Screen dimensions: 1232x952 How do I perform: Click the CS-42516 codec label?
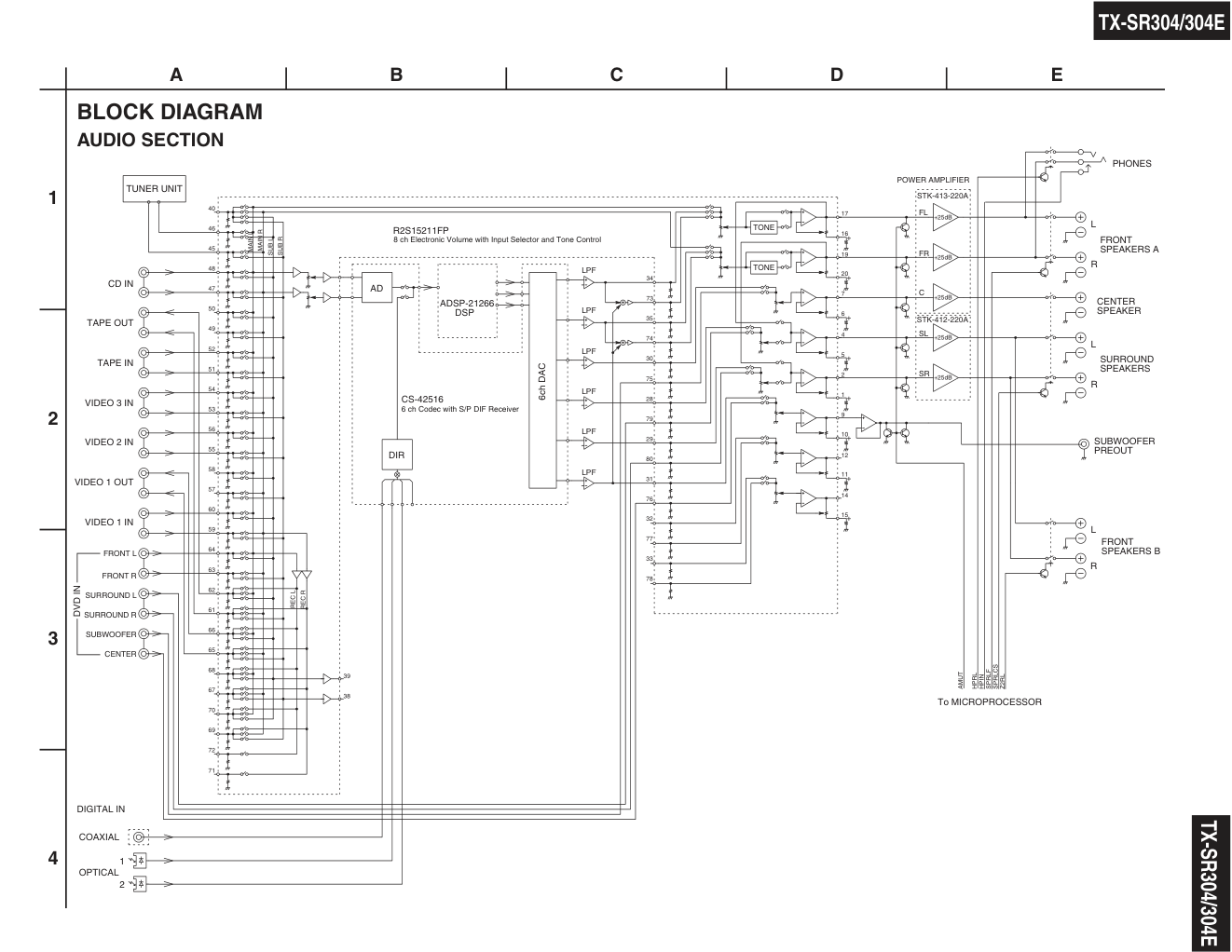[x=422, y=399]
